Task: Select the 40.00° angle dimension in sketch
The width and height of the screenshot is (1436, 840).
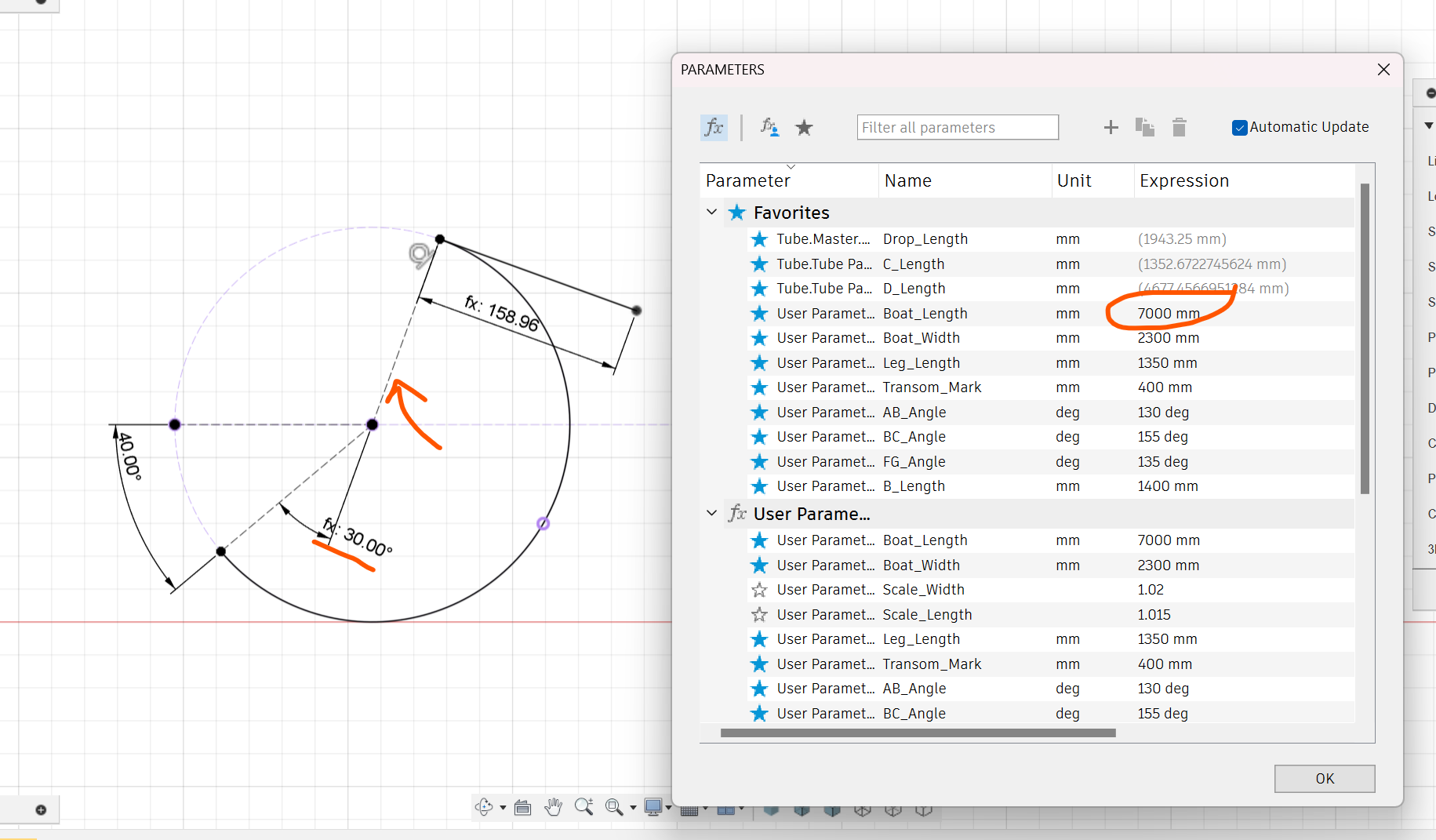Action: 129,456
